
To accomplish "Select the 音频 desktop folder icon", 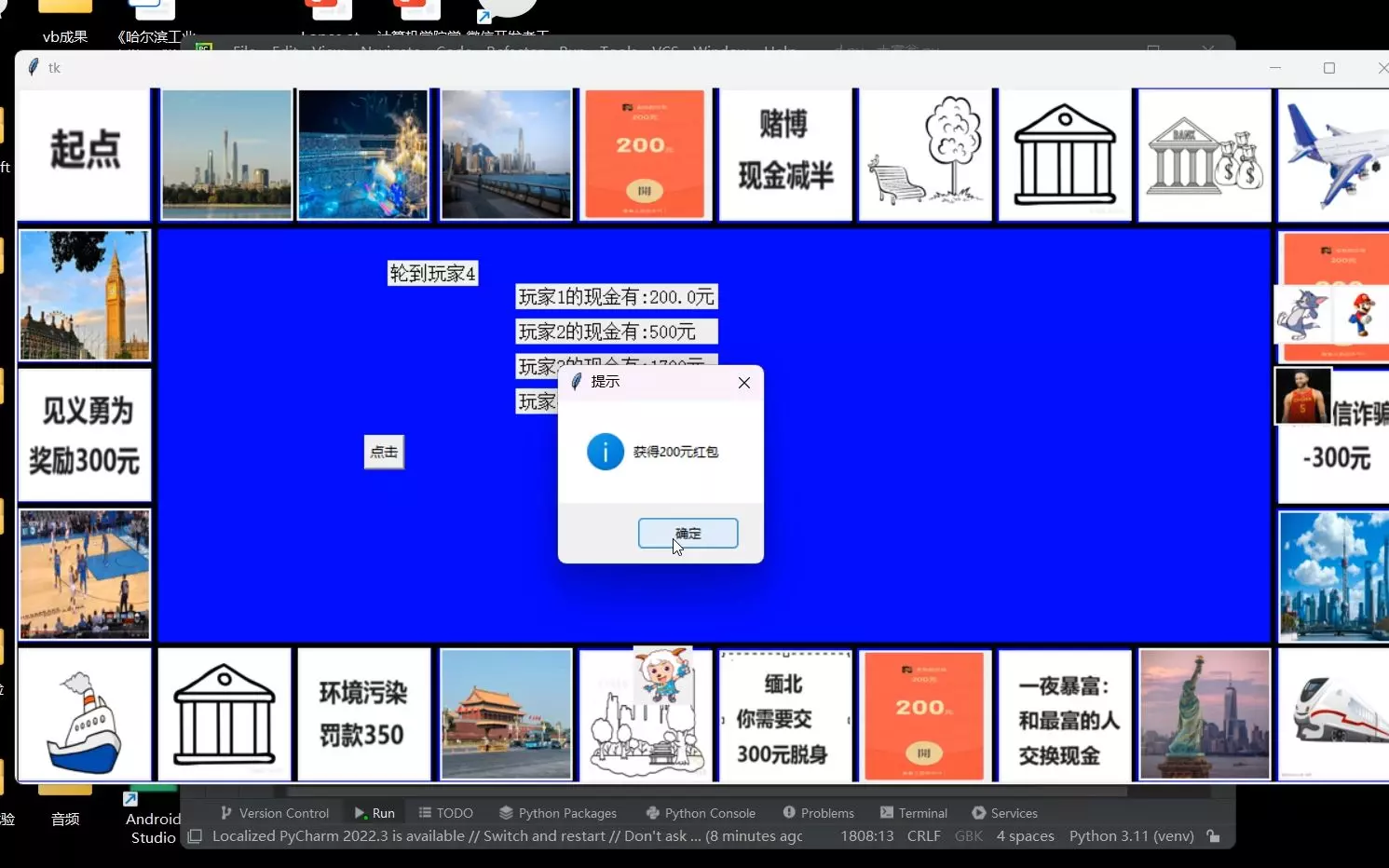I will (65, 808).
